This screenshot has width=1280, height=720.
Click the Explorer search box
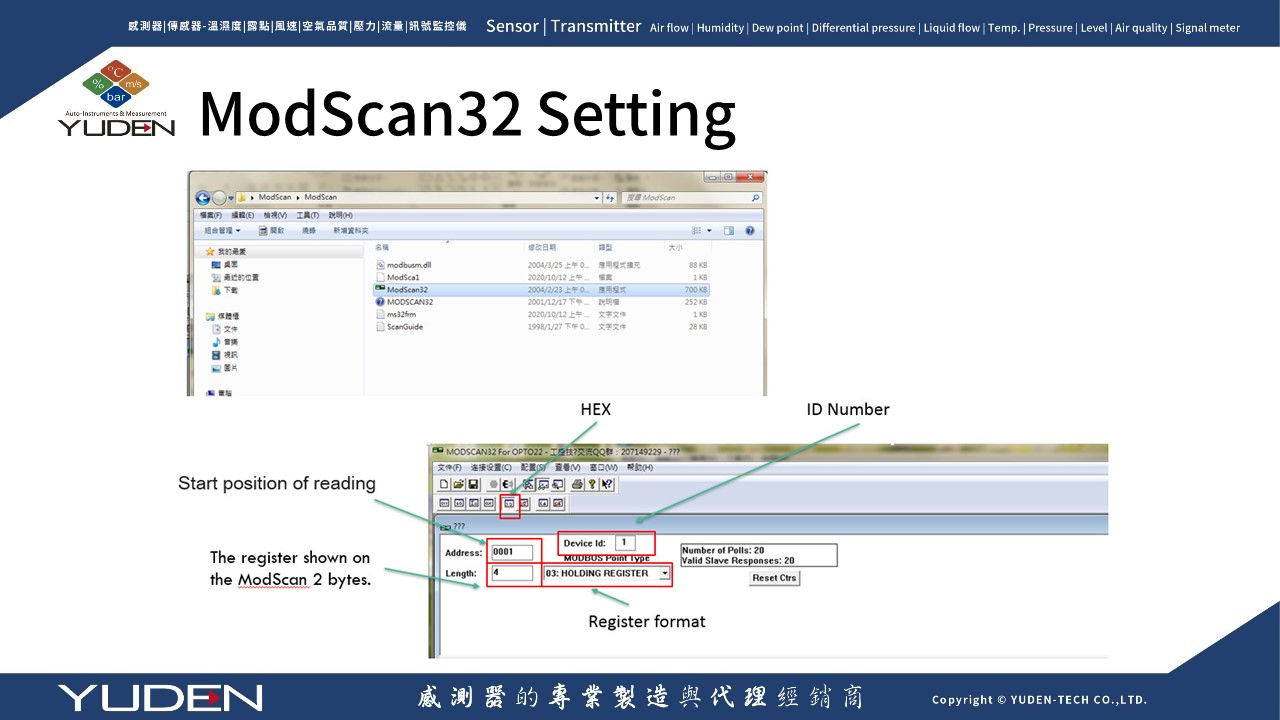[692, 198]
